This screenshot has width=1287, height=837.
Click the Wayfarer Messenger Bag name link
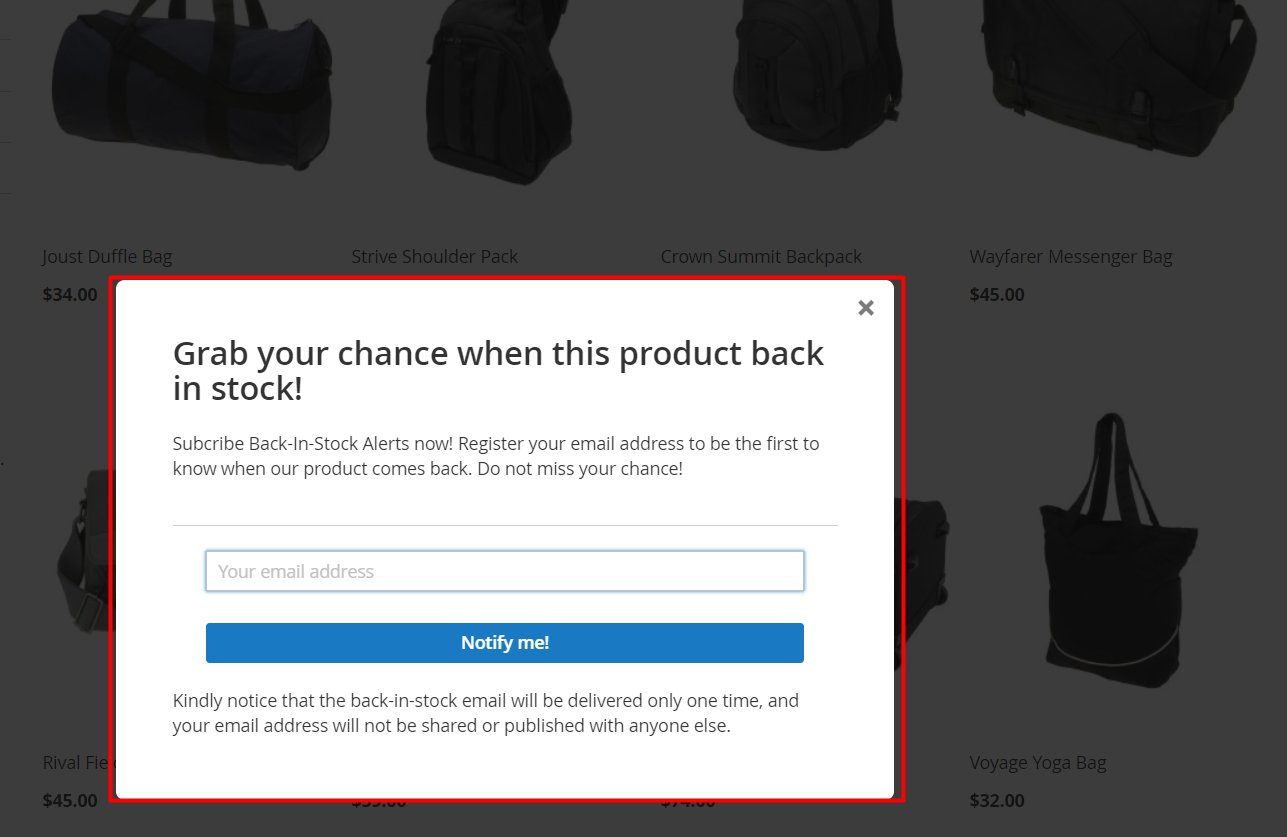tap(1070, 257)
